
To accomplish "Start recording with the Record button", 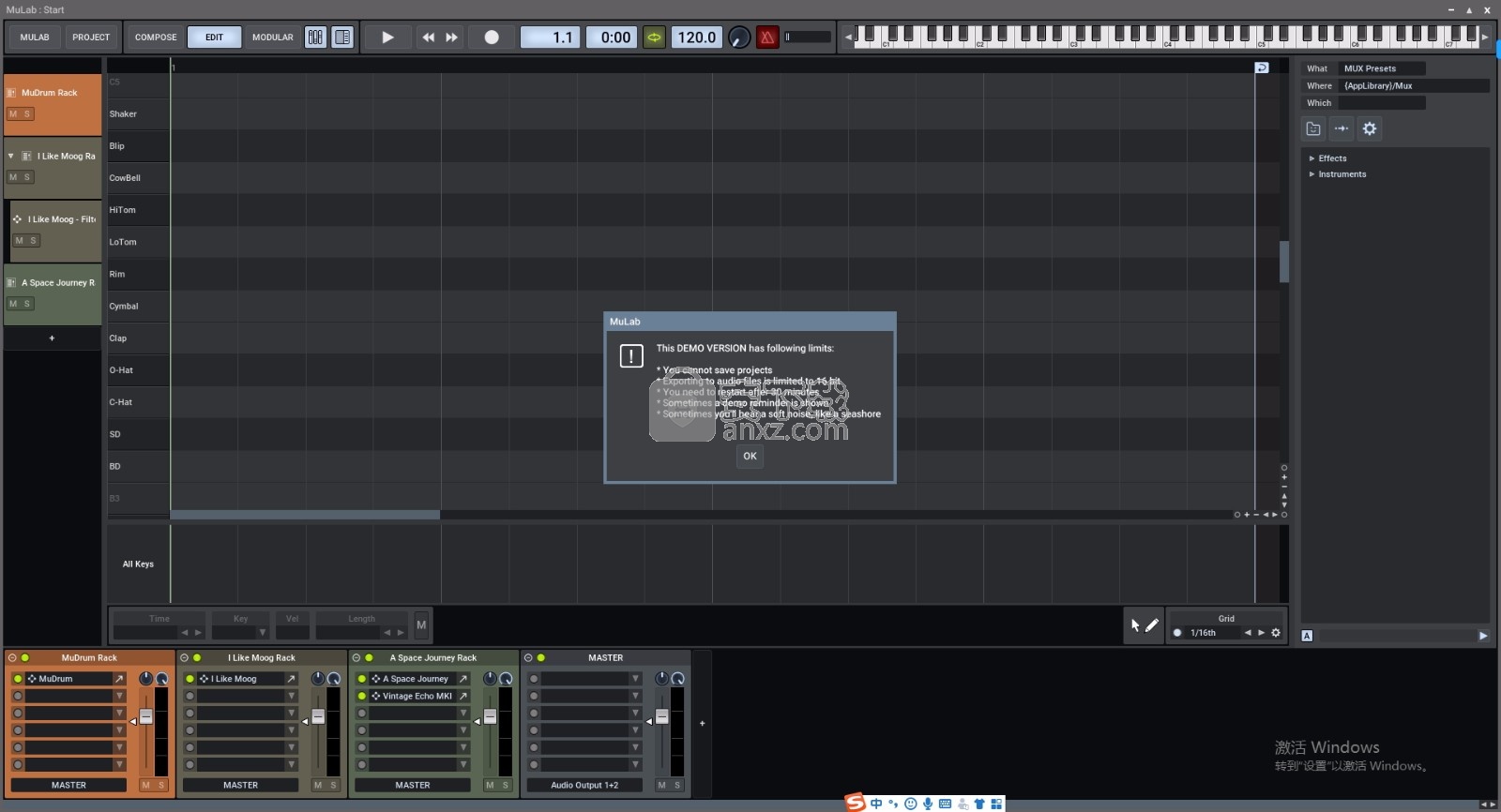I will [491, 38].
